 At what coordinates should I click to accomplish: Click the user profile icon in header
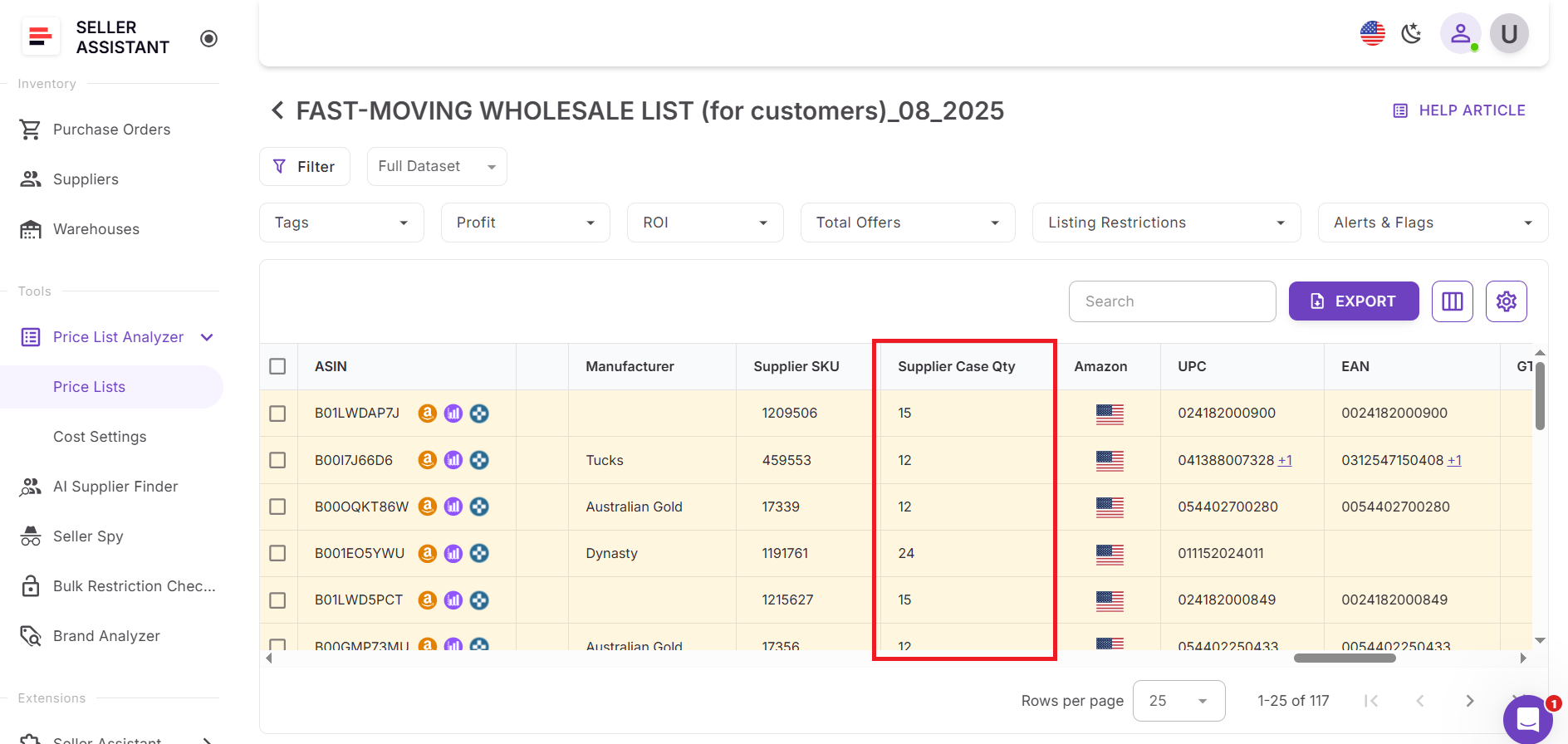(1460, 34)
